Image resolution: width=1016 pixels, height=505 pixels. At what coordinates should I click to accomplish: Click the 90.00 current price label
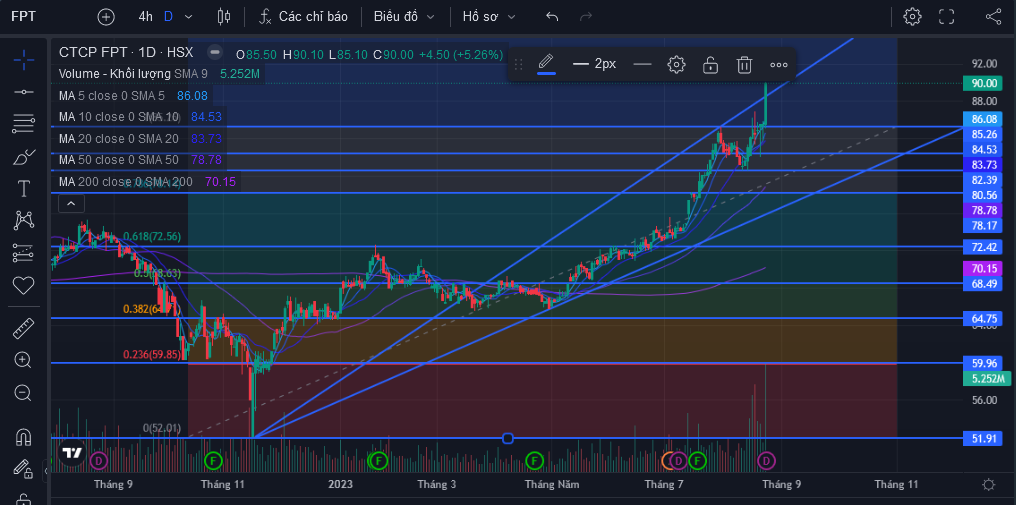[x=983, y=82]
